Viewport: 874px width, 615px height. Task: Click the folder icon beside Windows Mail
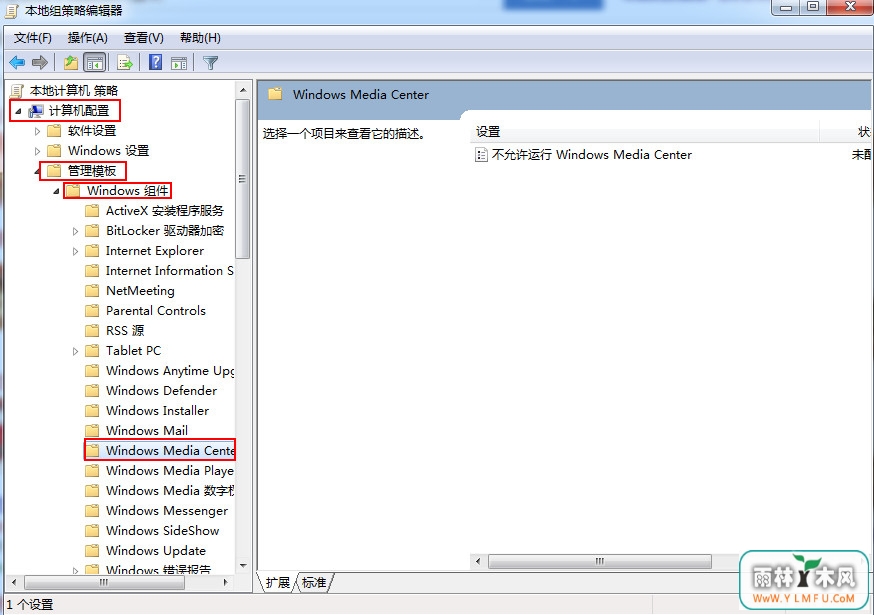point(92,431)
